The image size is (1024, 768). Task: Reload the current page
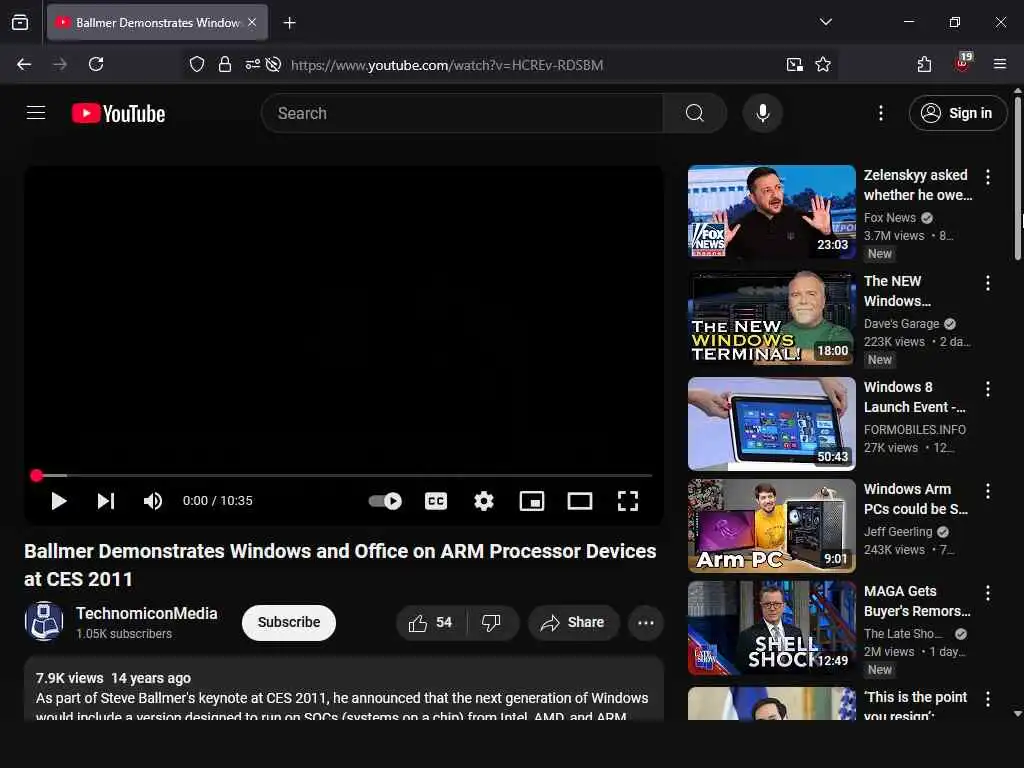[96, 64]
